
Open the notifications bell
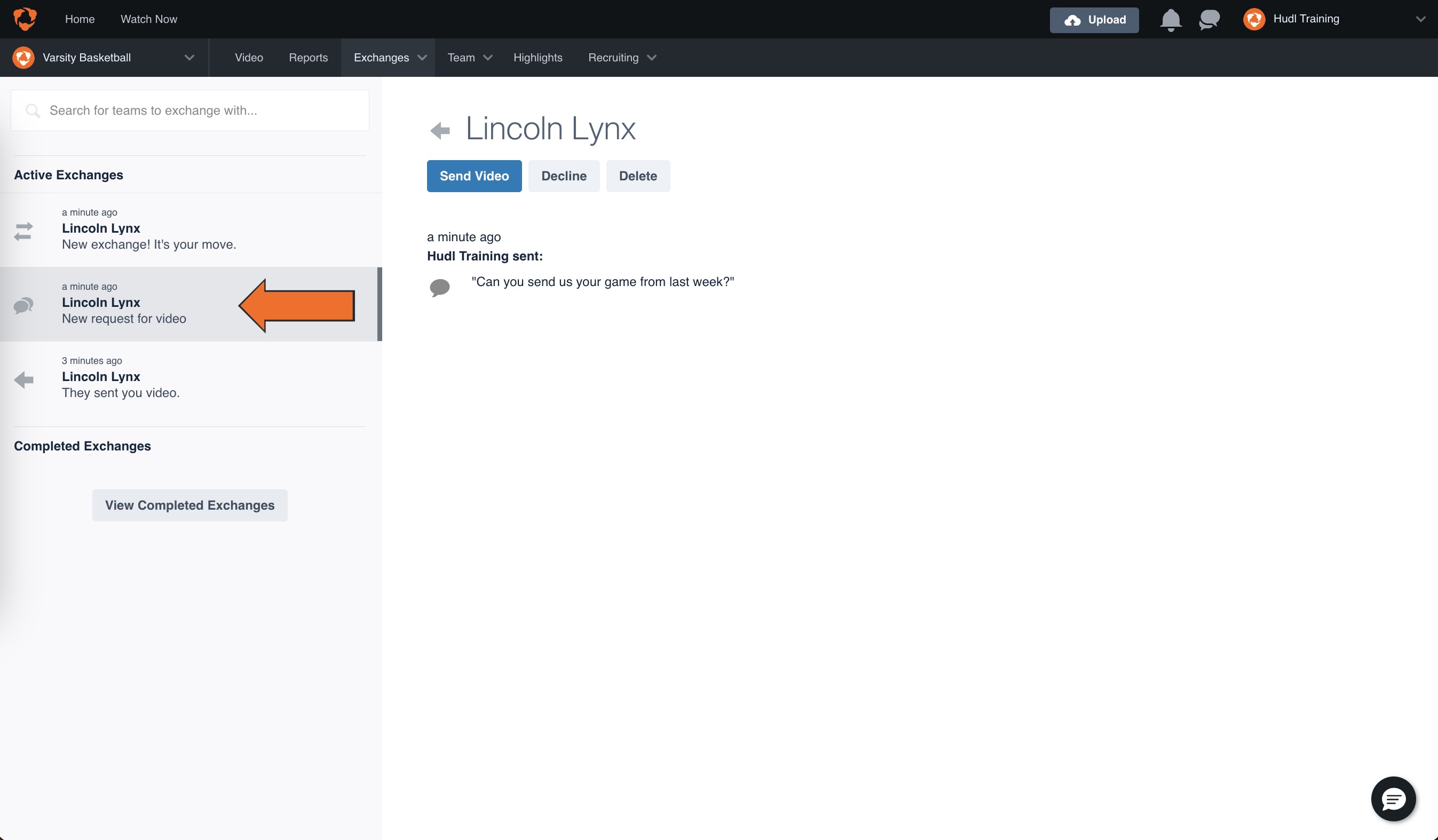[x=1171, y=20]
